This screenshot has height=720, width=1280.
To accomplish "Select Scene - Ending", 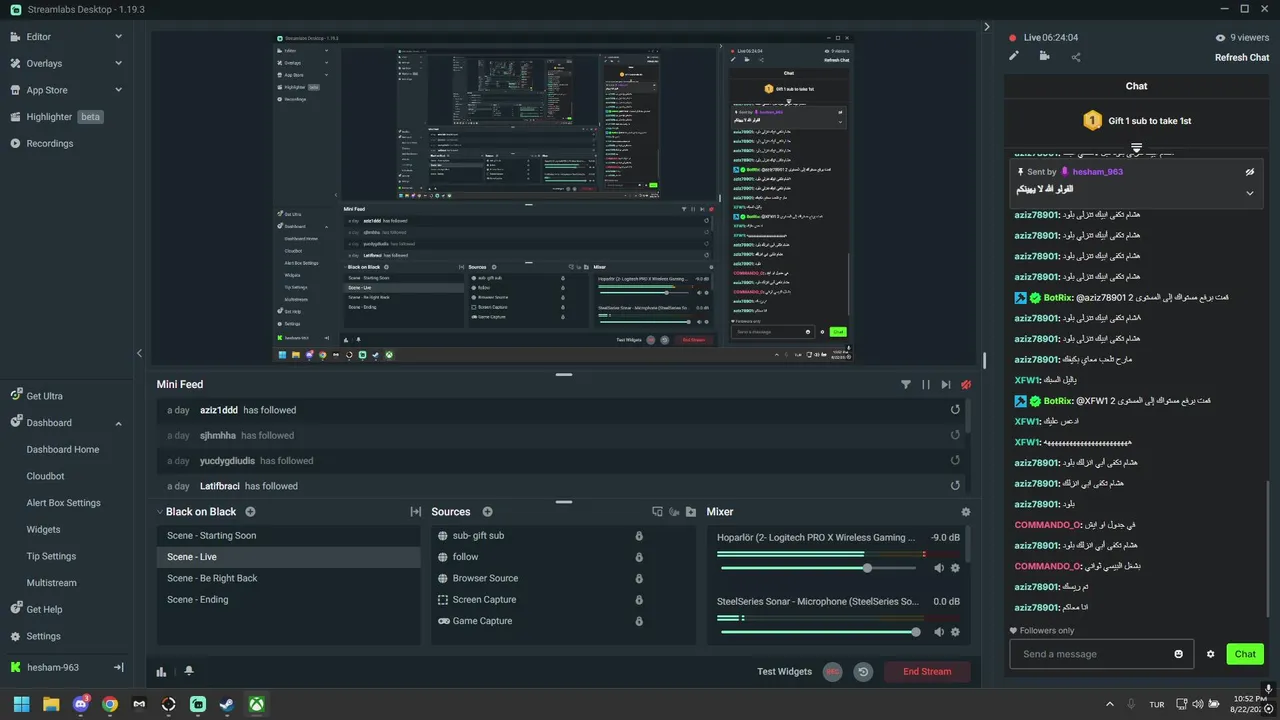I will coord(288,600).
